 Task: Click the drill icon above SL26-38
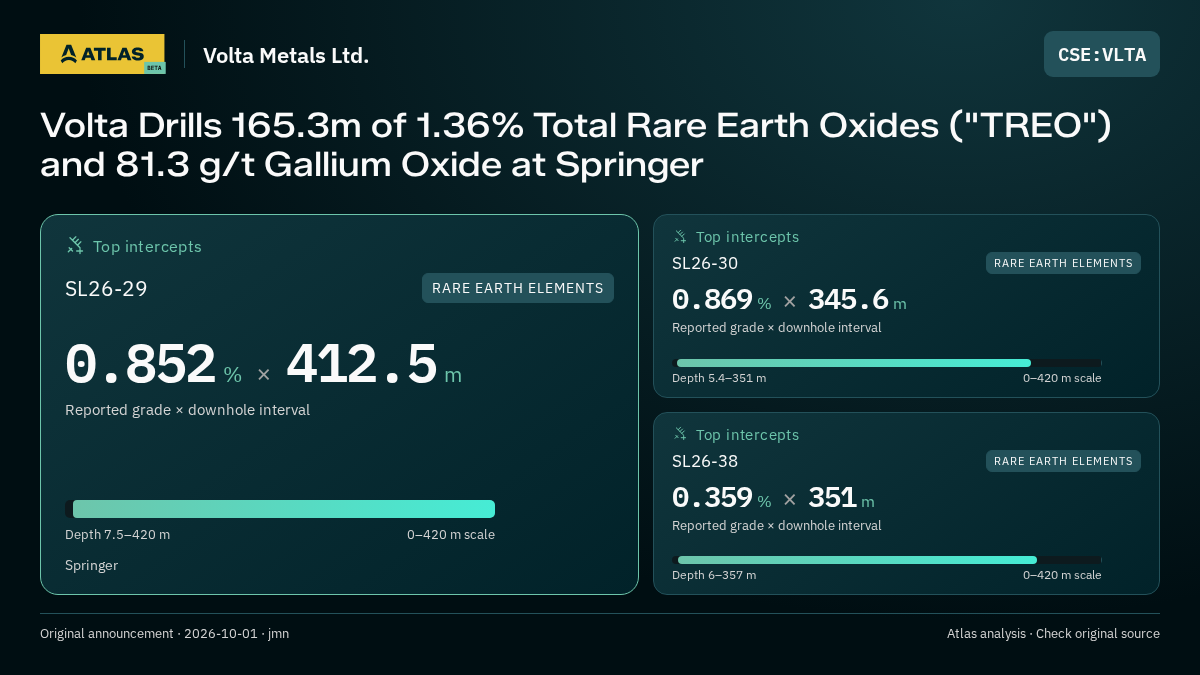(x=680, y=435)
